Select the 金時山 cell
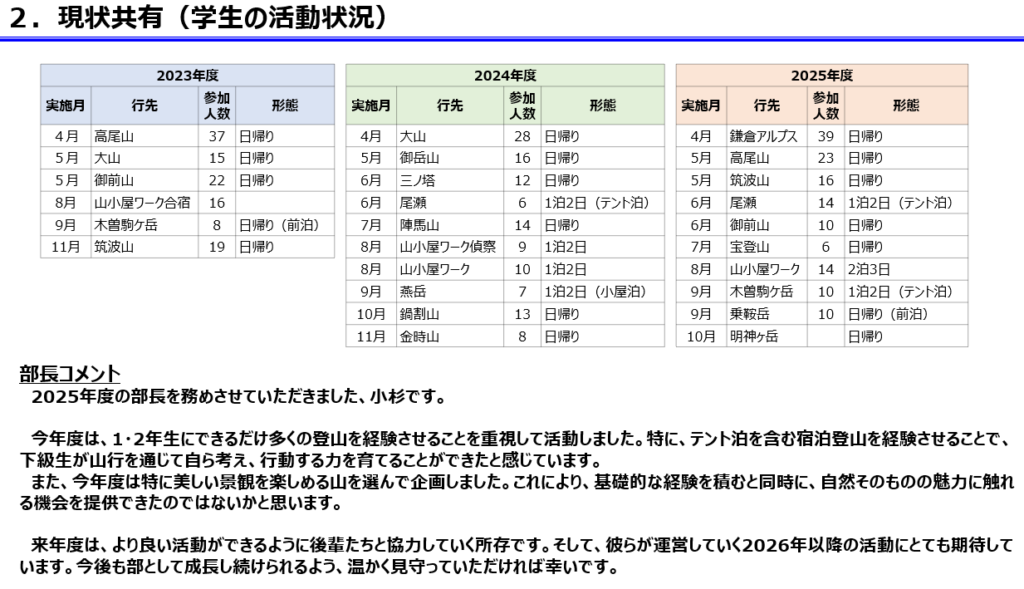Image resolution: width=1024 pixels, height=589 pixels. click(x=420, y=336)
